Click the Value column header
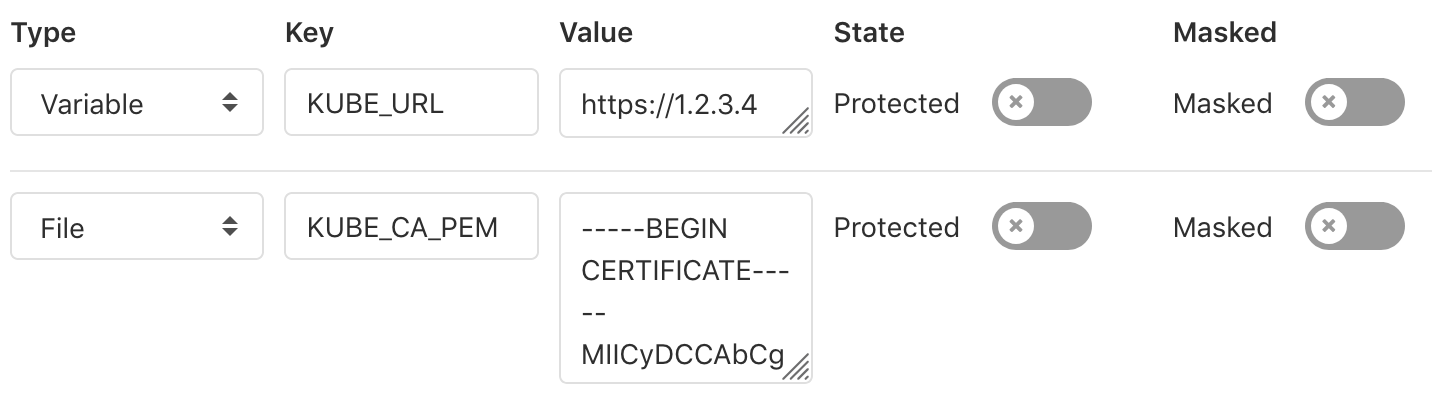 (x=596, y=32)
